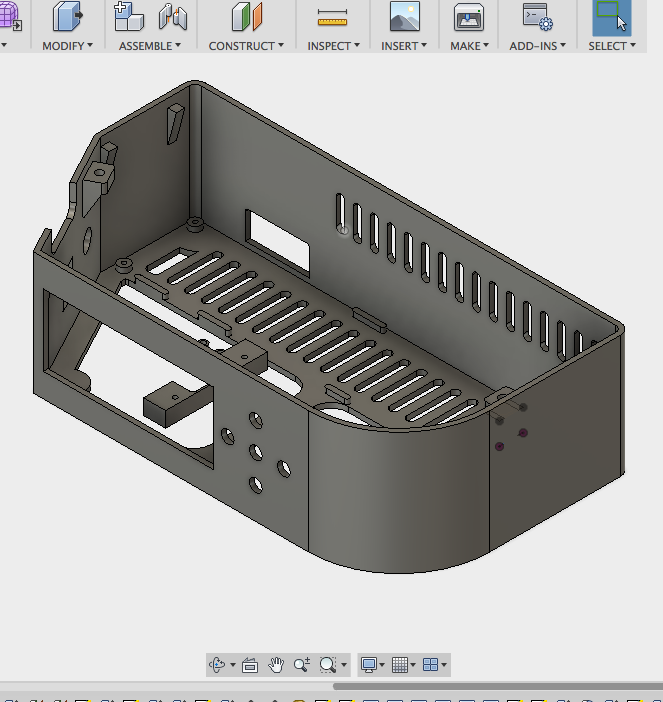Select the Zoom magnifier tool

(302, 665)
